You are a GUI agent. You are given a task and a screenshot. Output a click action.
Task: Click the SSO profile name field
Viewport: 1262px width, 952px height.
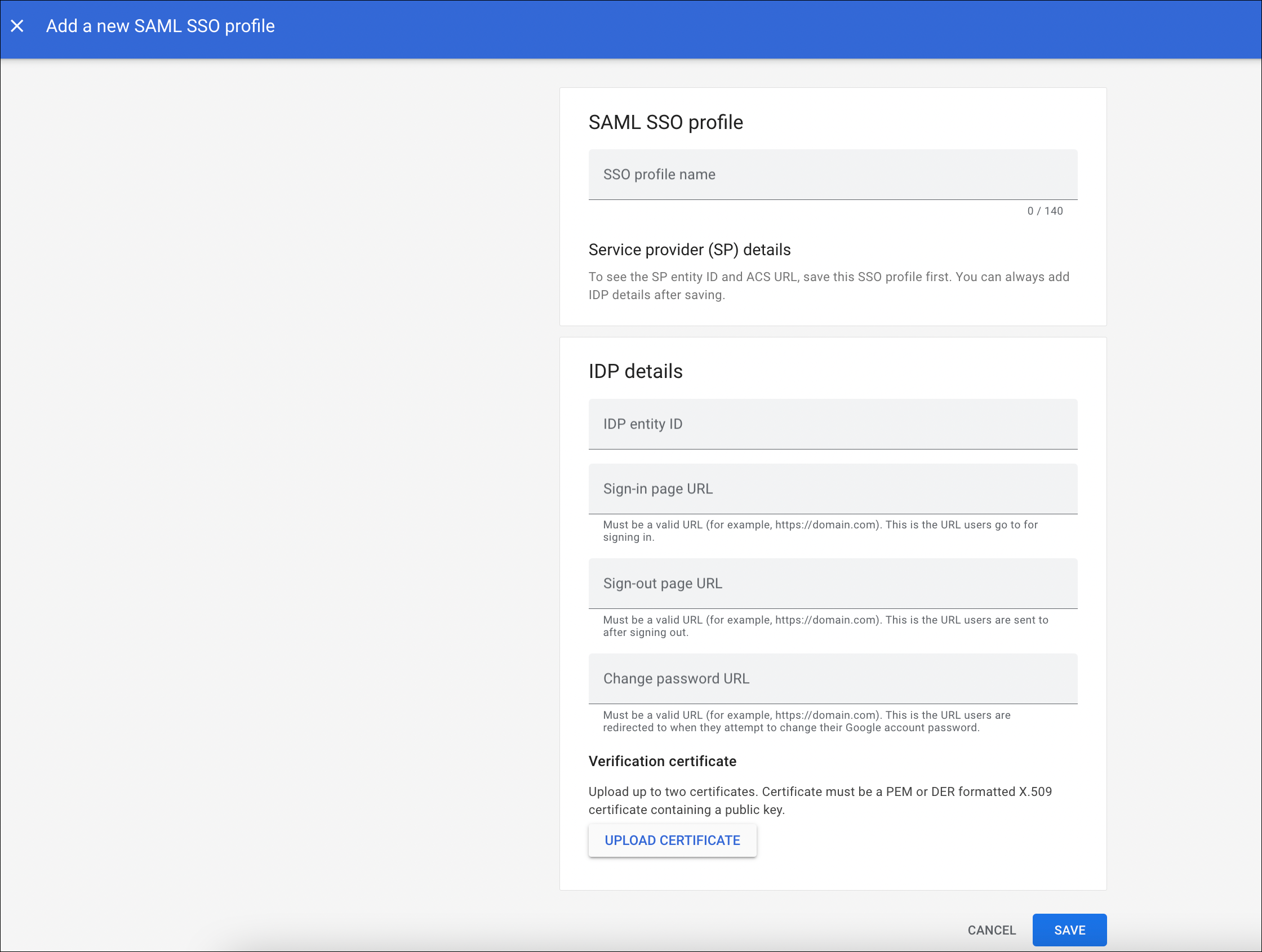832,175
